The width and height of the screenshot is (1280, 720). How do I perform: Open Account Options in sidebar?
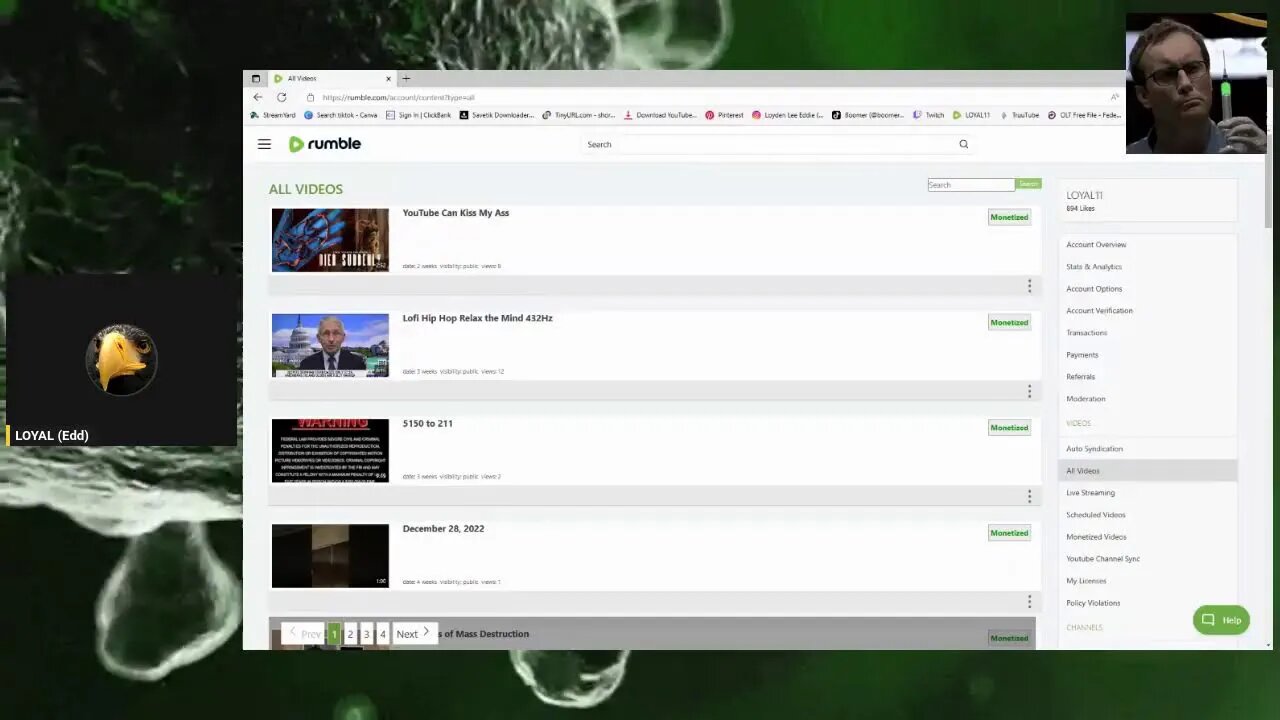tap(1094, 288)
